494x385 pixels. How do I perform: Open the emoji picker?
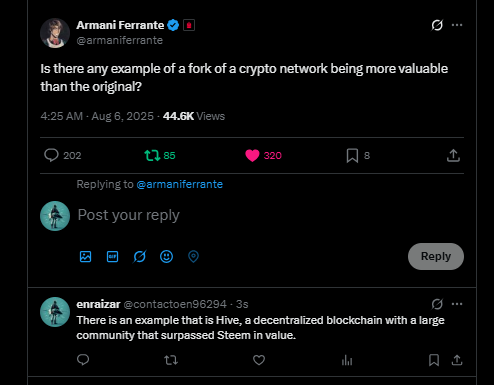coord(166,256)
